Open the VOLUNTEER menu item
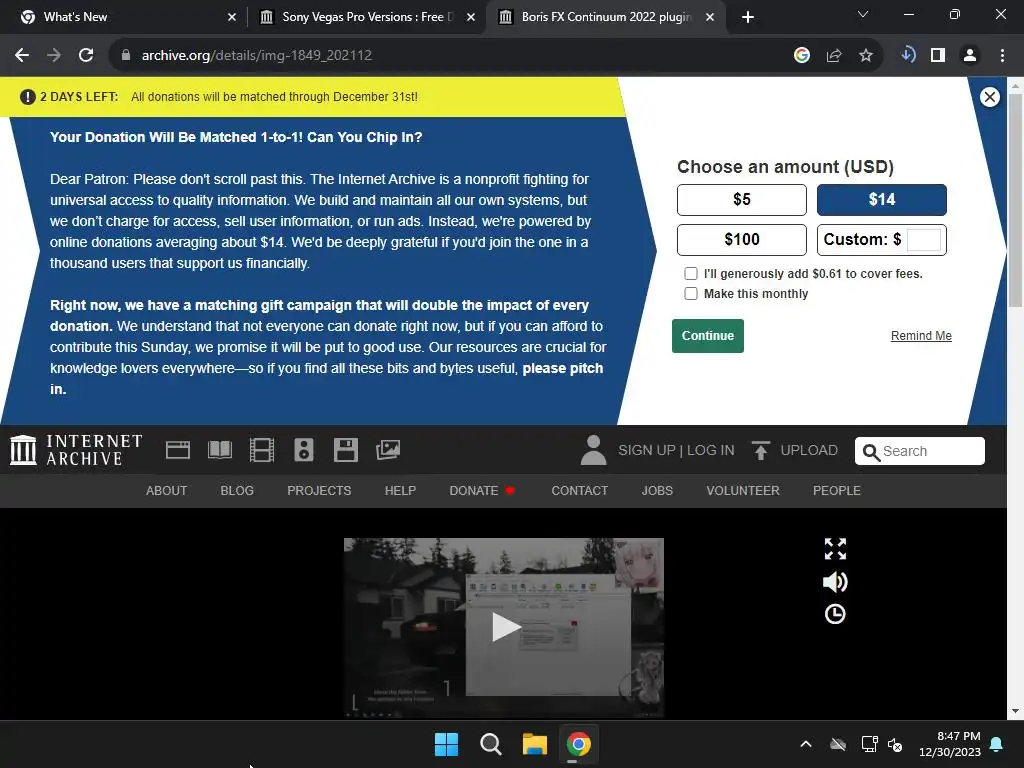 743,490
